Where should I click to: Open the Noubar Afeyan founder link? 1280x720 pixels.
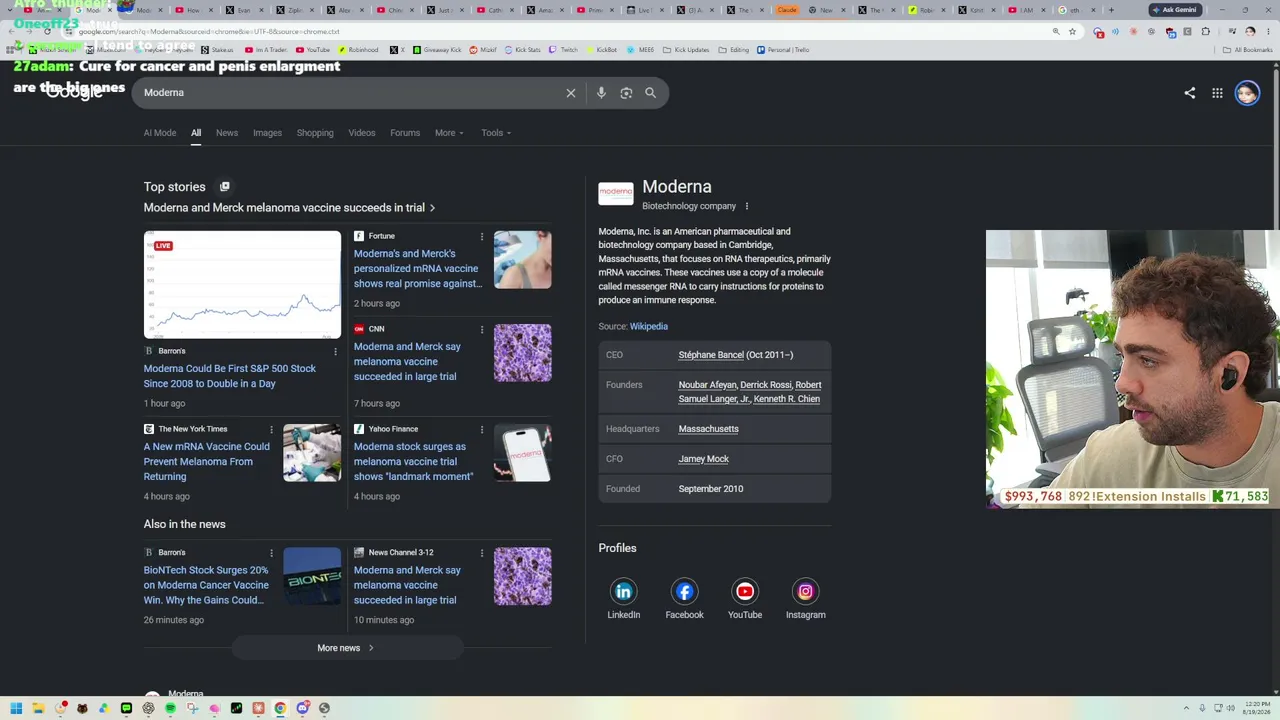coord(707,385)
